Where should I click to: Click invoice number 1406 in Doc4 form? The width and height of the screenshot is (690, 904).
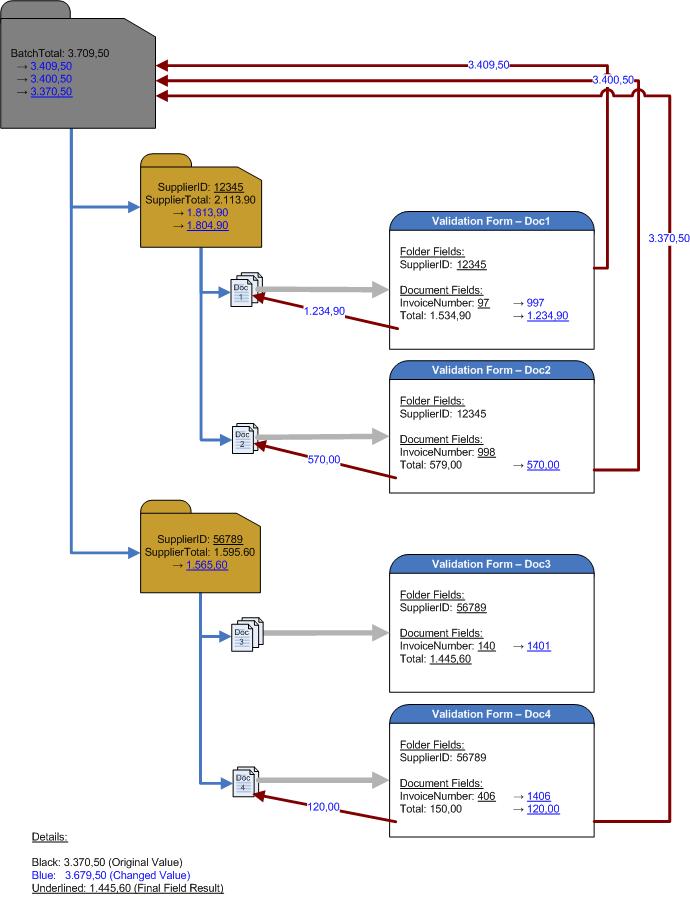point(537,795)
